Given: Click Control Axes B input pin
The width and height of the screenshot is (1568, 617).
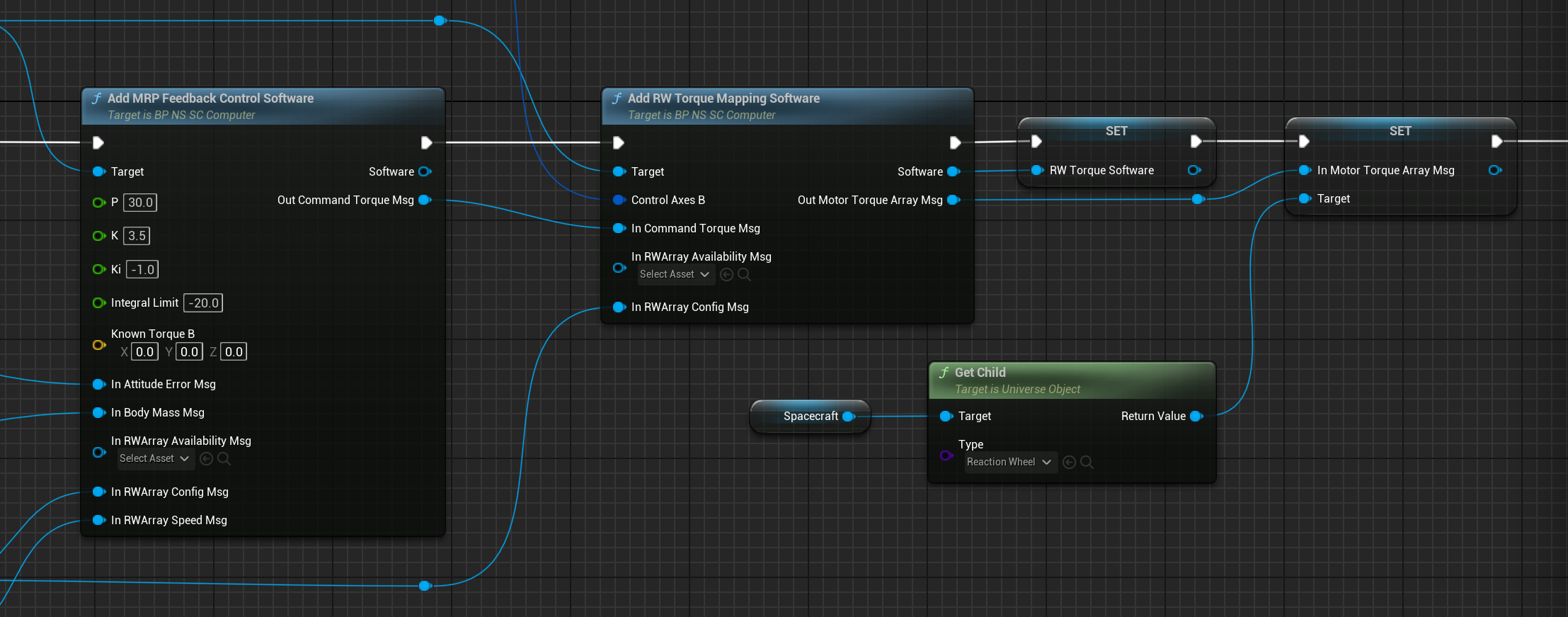Looking at the screenshot, I should (619, 200).
